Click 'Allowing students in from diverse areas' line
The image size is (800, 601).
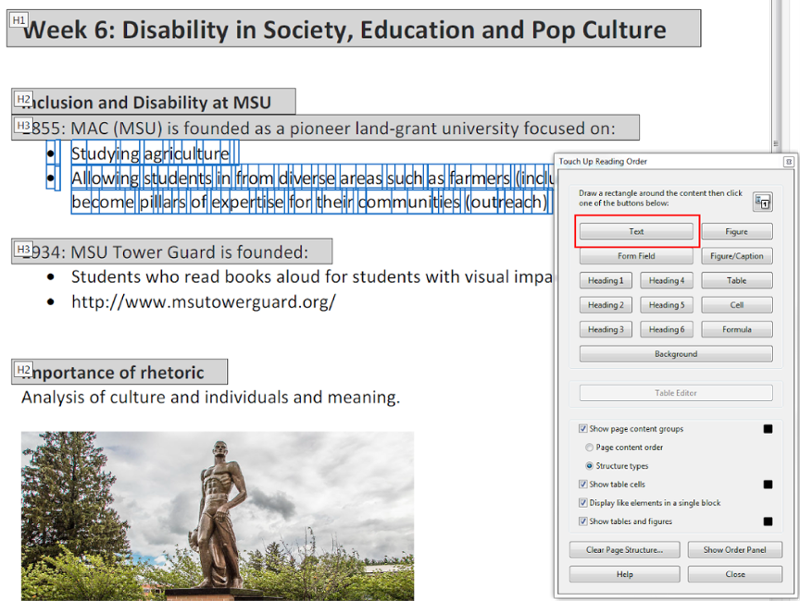(x=312, y=178)
